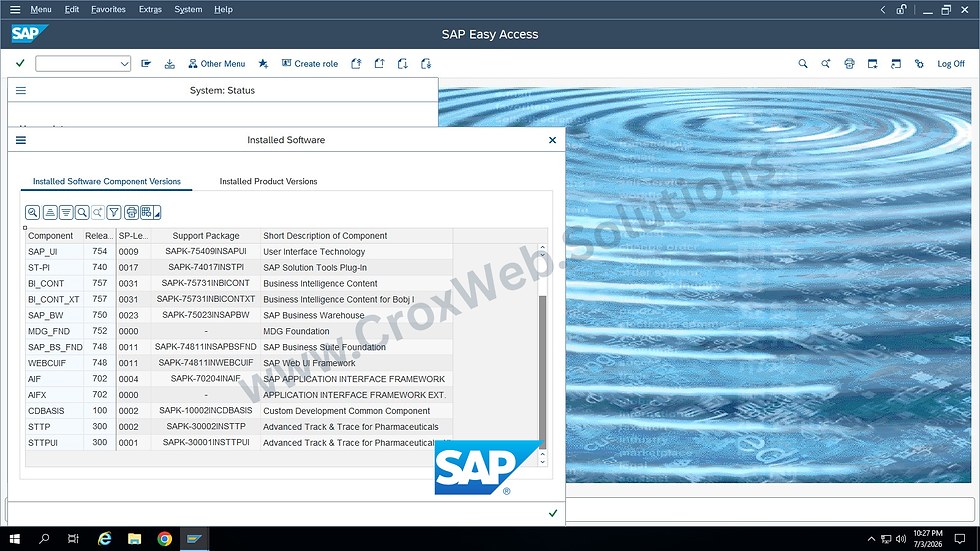This screenshot has width=980, height=551.
Task: Select the SAP_BW component cell
Action: [x=54, y=315]
